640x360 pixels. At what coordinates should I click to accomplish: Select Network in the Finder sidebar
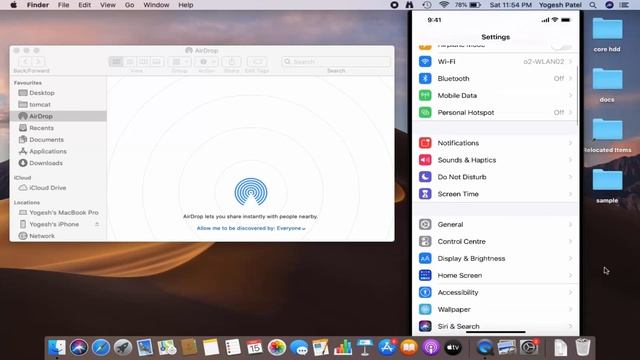click(58, 236)
